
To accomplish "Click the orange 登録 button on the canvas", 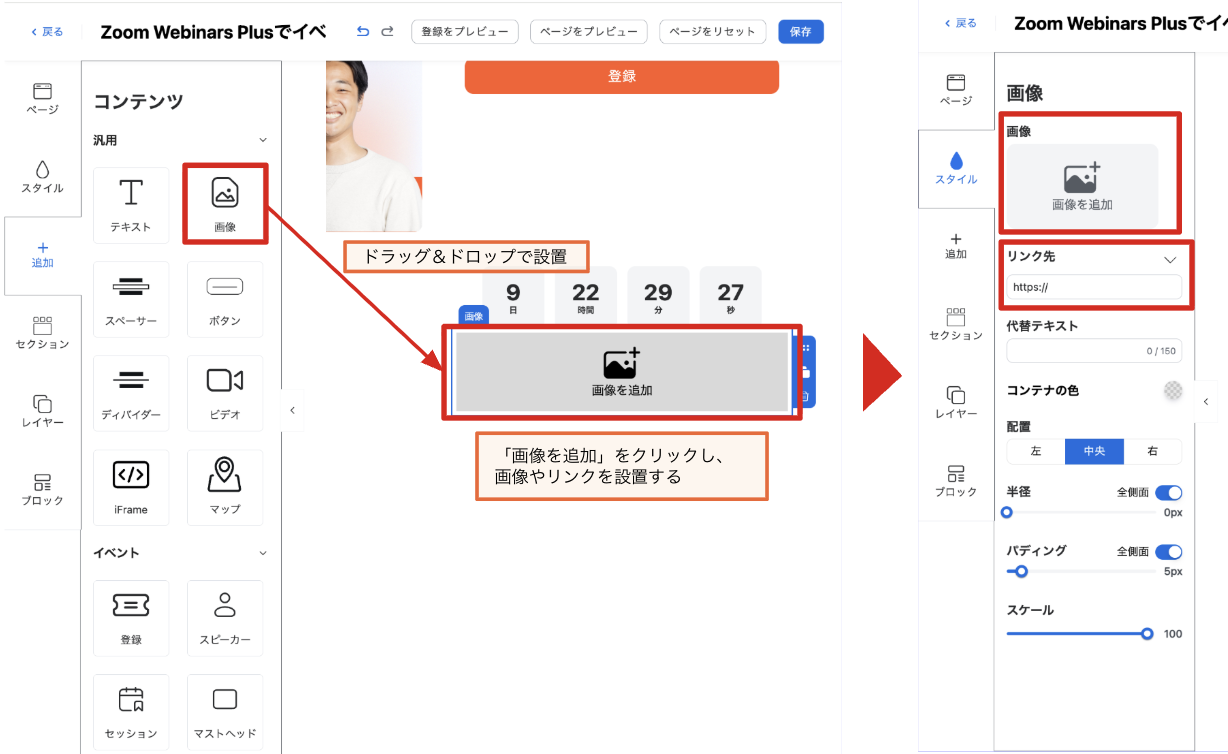I will pyautogui.click(x=621, y=76).
